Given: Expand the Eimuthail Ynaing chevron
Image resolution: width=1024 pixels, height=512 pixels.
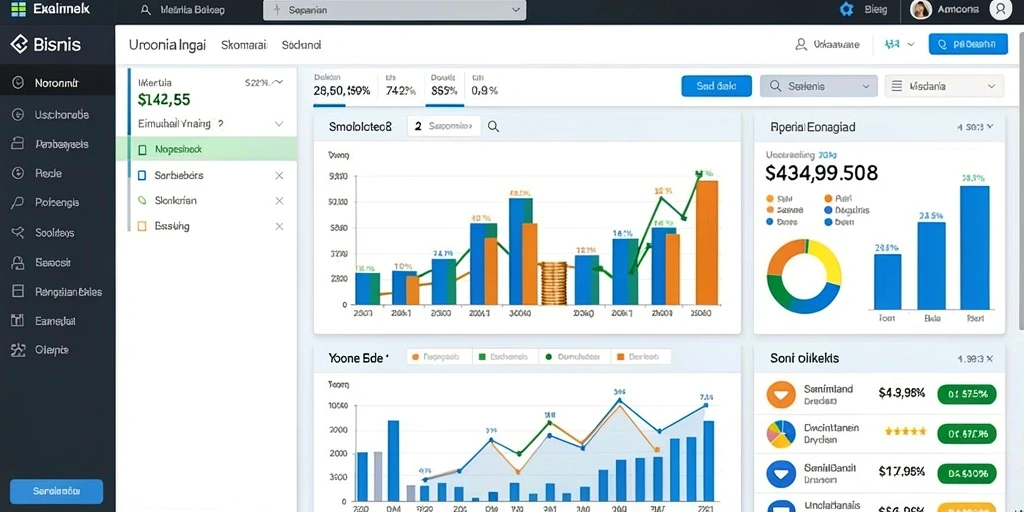Looking at the screenshot, I should [x=279, y=123].
